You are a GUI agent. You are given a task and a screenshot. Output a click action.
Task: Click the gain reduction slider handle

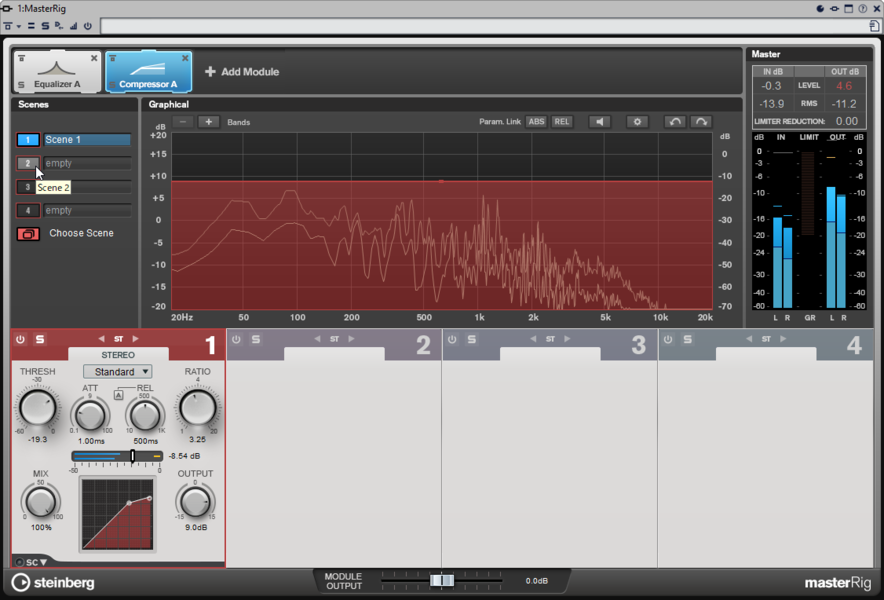[x=132, y=456]
